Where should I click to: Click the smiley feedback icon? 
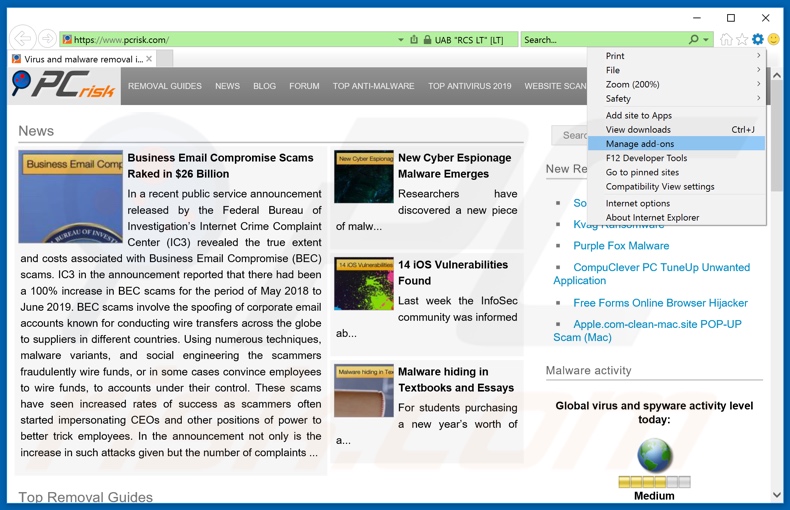click(773, 39)
